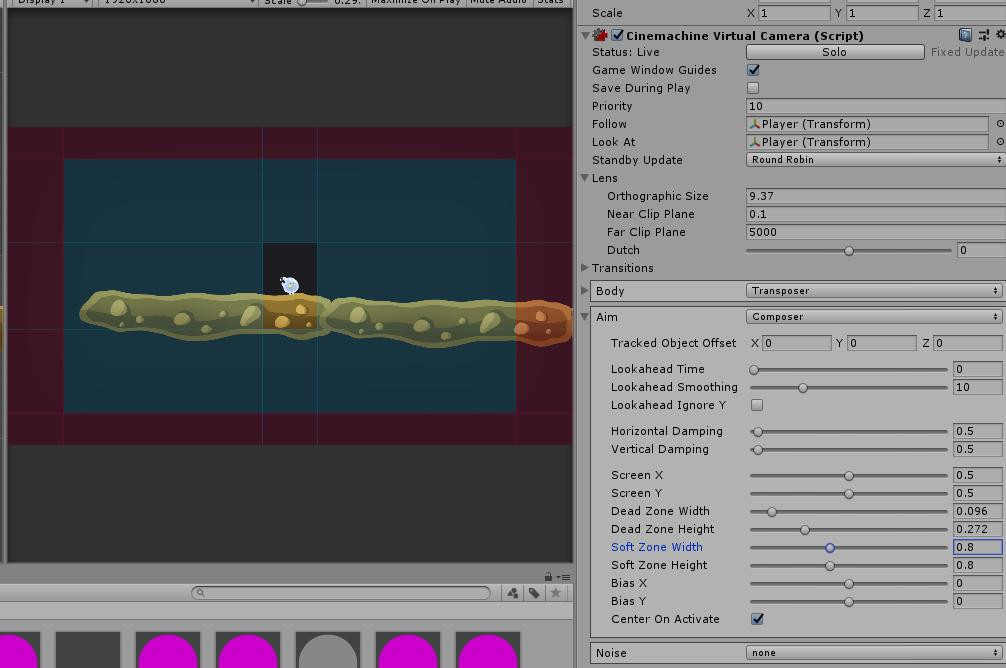The image size is (1006, 668).
Task: Click the Far Clip Plane field showing 5000
Action: 875,232
